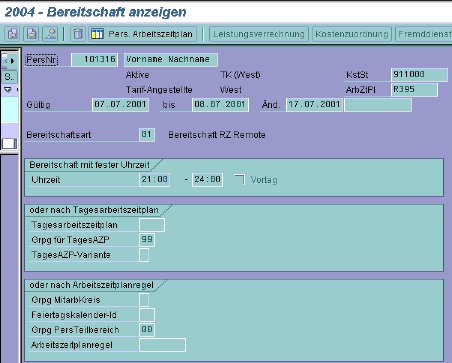Click the right arrow in left side panel
This screenshot has width=452, height=363.
pos(13,61)
